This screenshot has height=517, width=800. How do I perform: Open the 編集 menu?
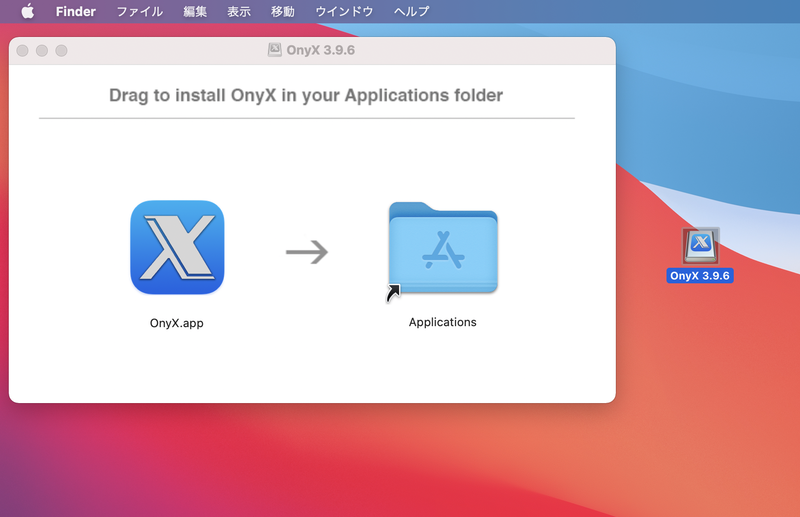[x=195, y=11]
